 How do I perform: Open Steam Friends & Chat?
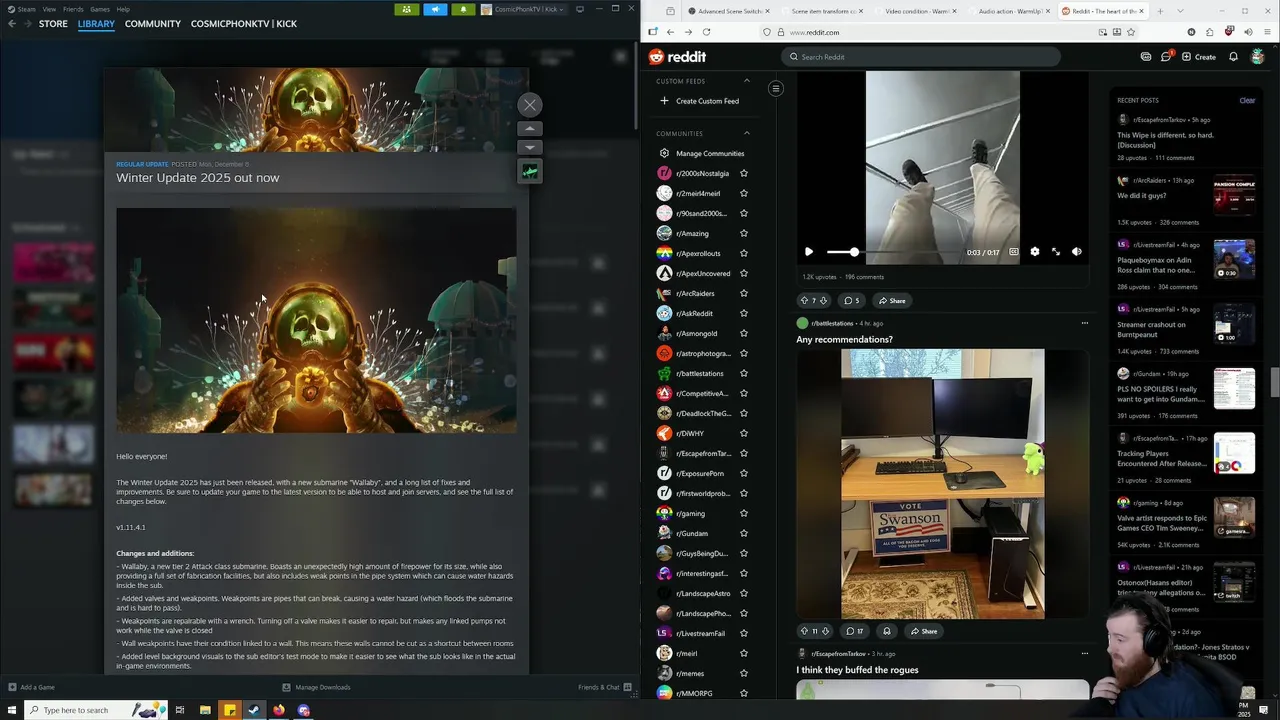pyautogui.click(x=606, y=687)
